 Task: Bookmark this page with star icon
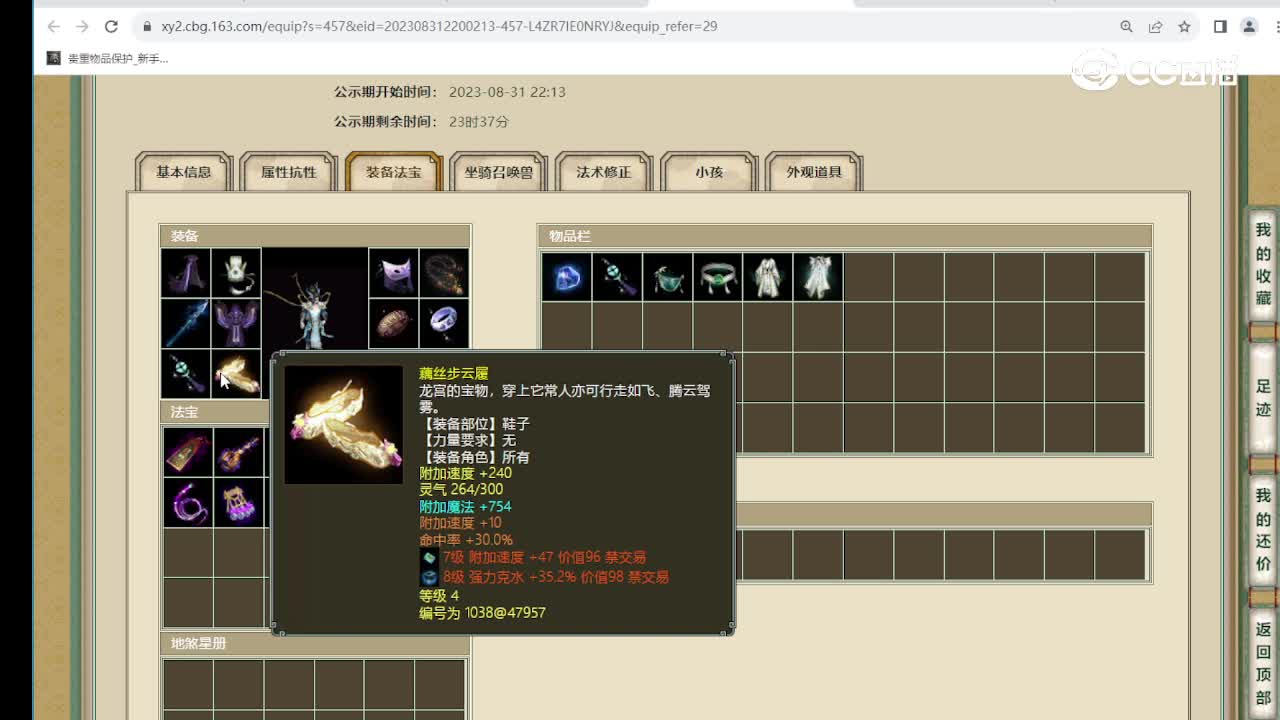[x=1184, y=27]
